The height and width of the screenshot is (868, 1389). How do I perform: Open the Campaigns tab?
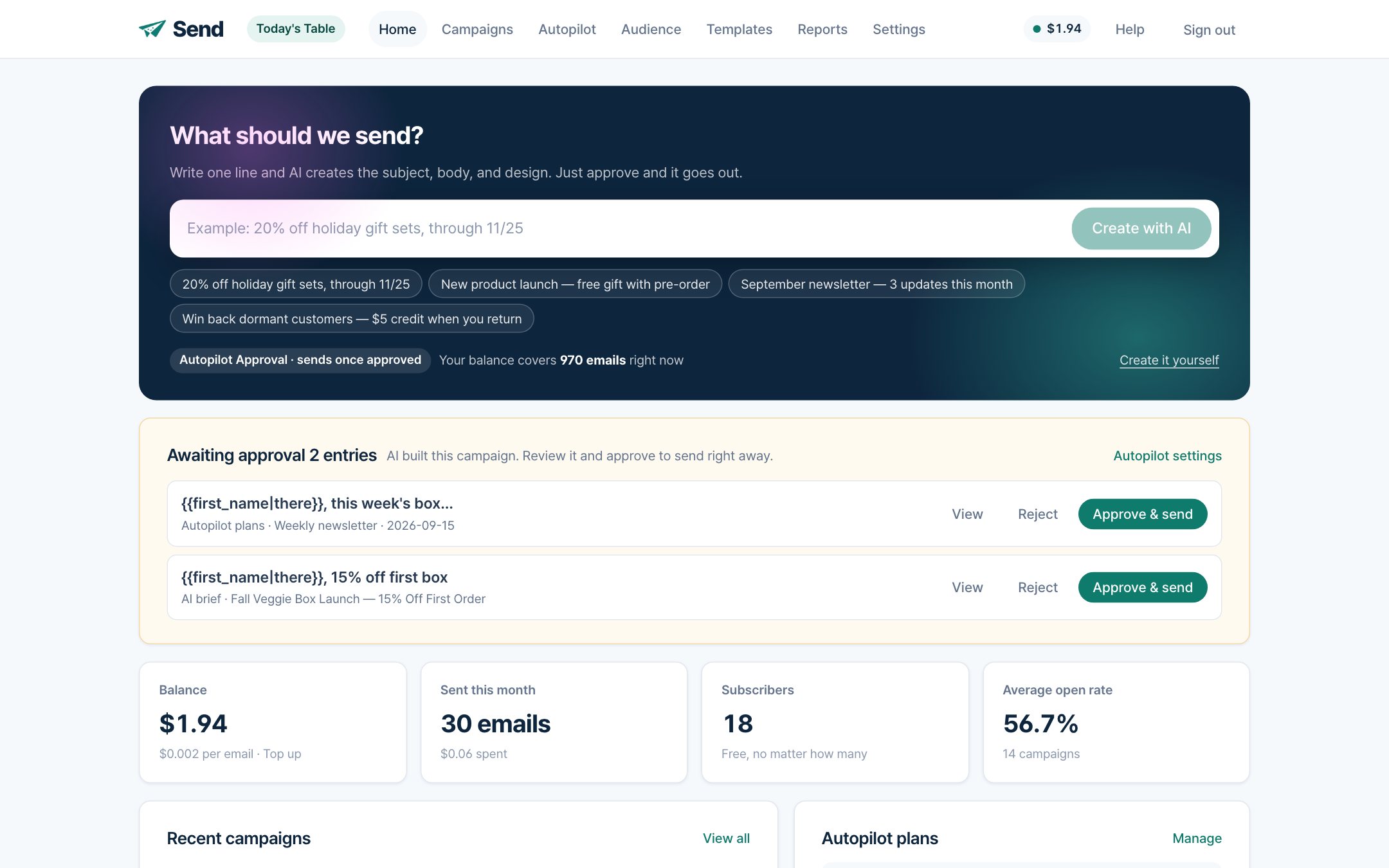477,29
